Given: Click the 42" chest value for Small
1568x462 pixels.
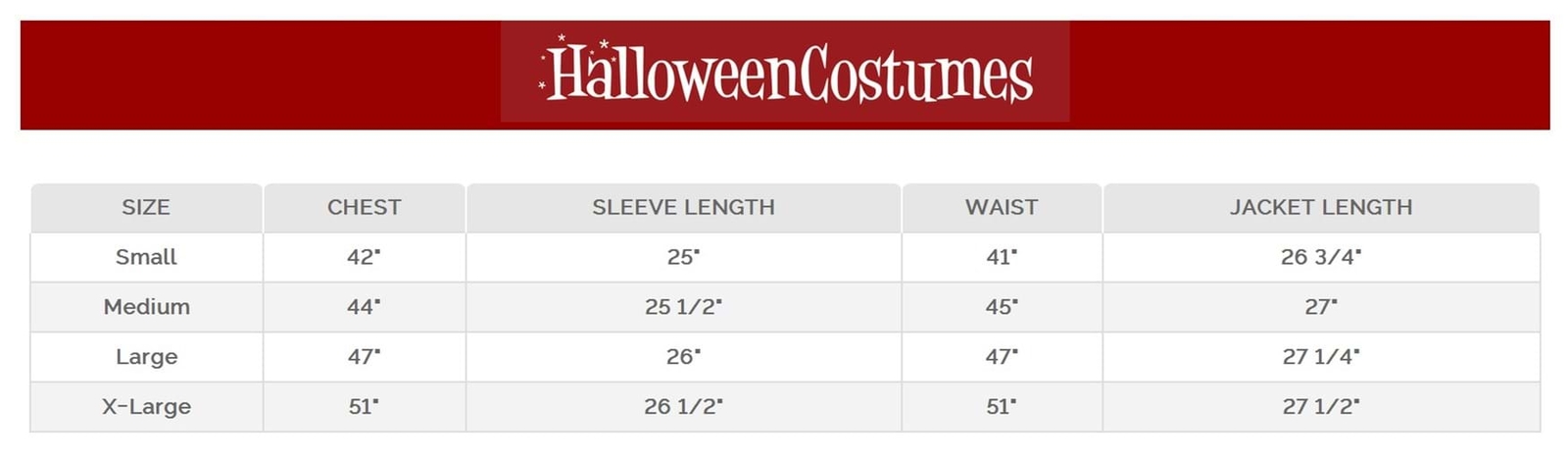Looking at the screenshot, I should click(365, 257).
